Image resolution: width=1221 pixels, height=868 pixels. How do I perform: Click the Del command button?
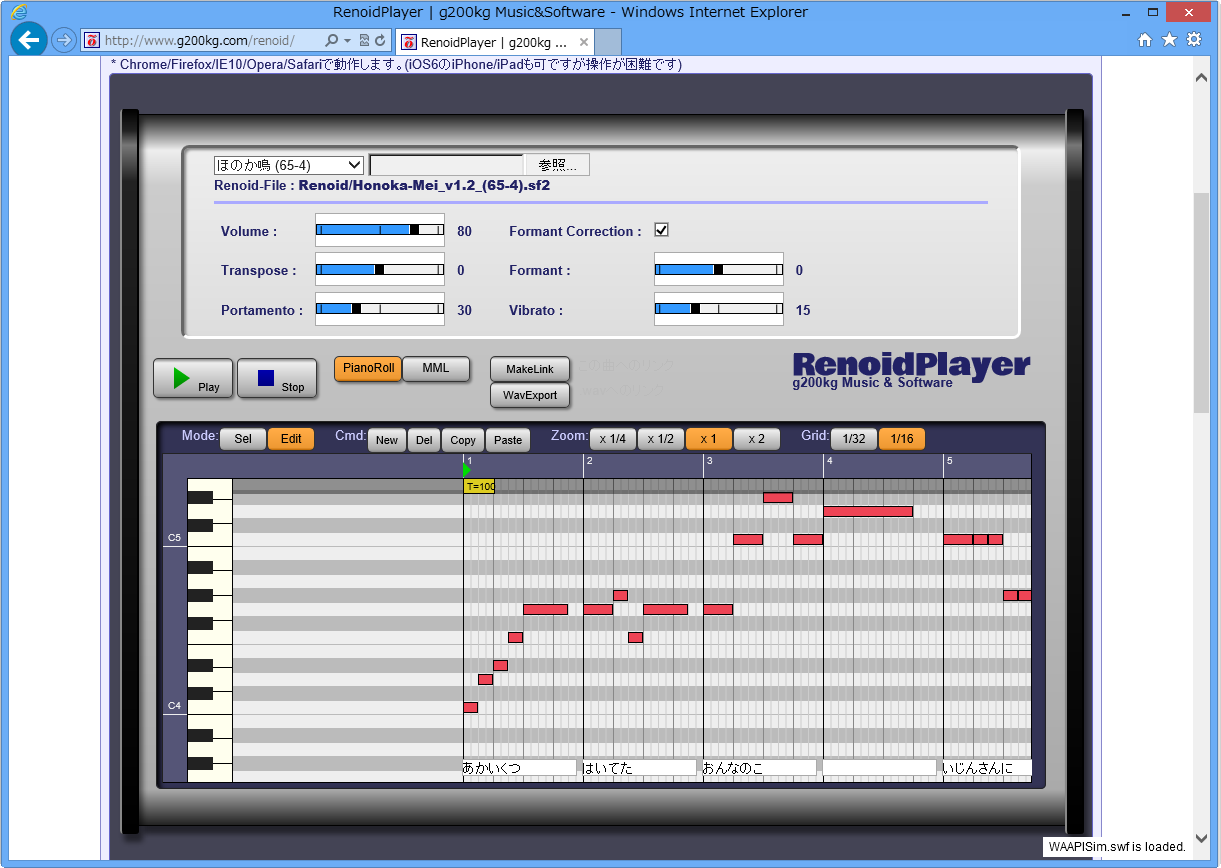[424, 440]
